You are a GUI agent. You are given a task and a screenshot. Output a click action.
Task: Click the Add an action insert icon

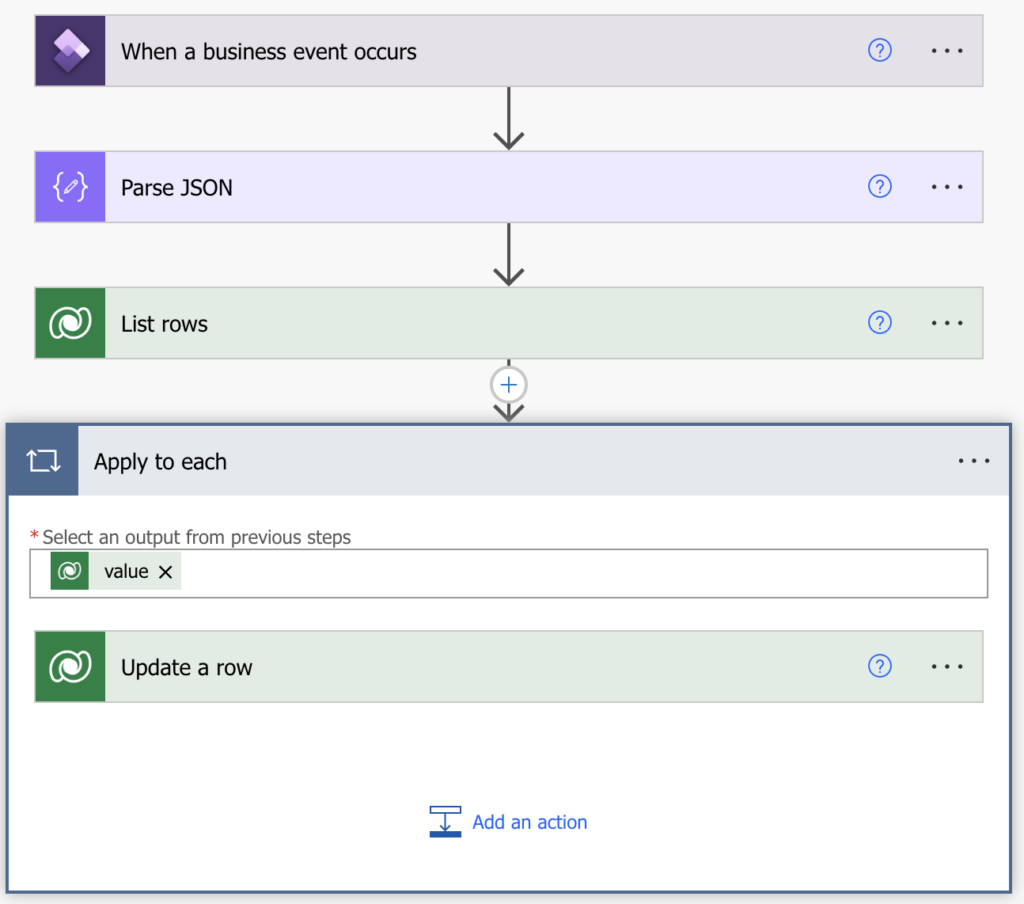(x=445, y=821)
